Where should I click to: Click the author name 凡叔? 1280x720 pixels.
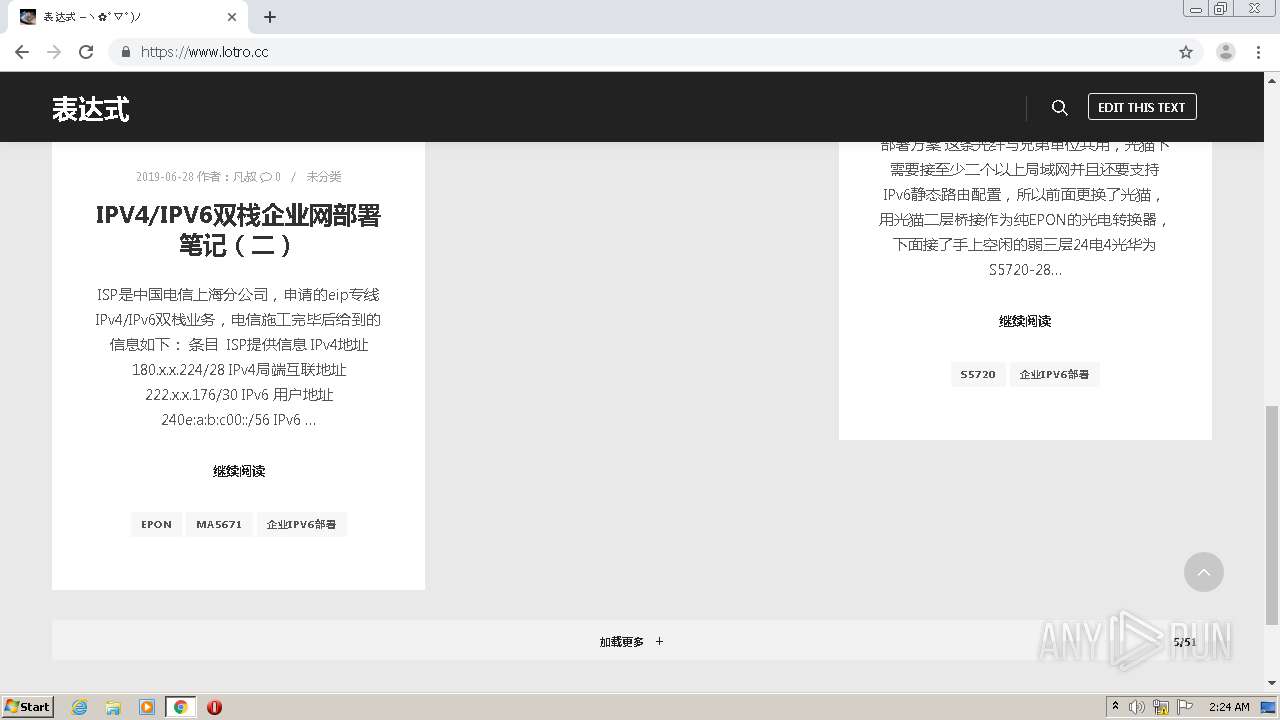pyautogui.click(x=245, y=177)
